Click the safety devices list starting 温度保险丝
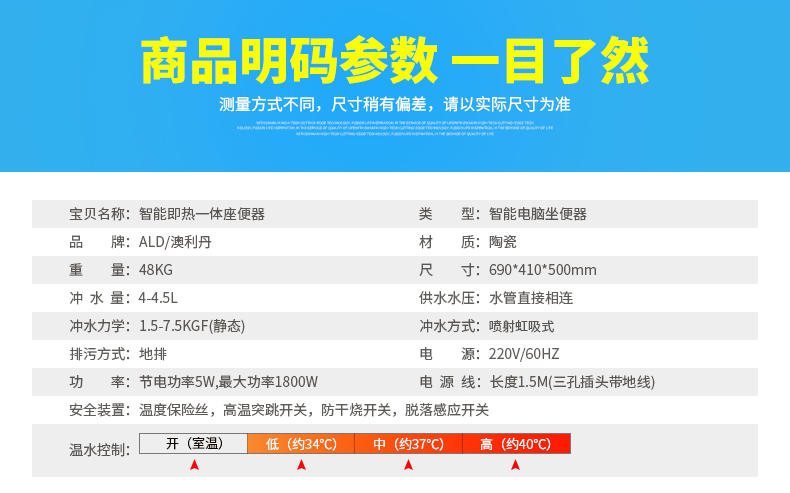790x493 pixels. pos(314,410)
